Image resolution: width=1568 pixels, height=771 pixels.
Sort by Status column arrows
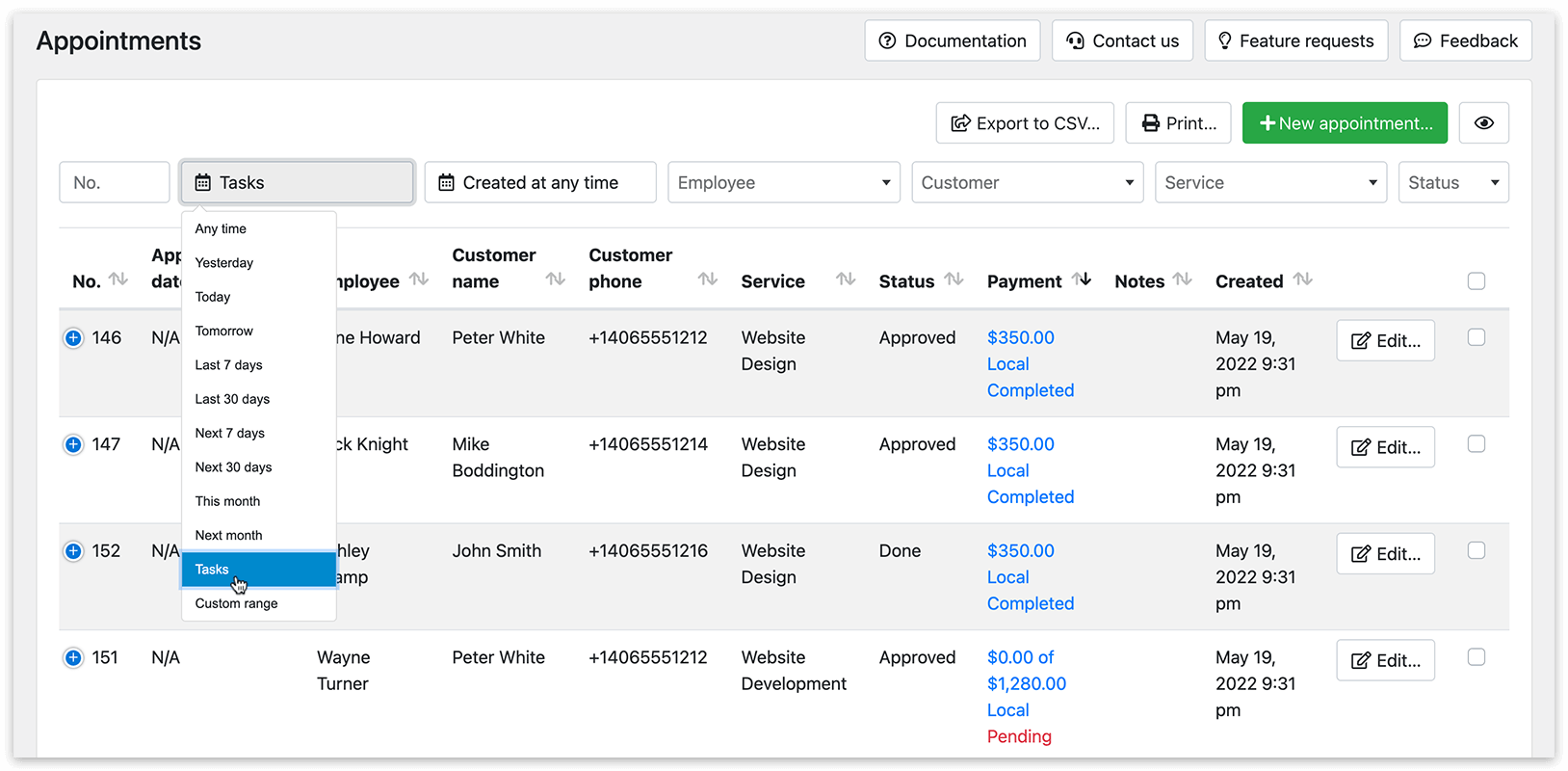(x=954, y=279)
